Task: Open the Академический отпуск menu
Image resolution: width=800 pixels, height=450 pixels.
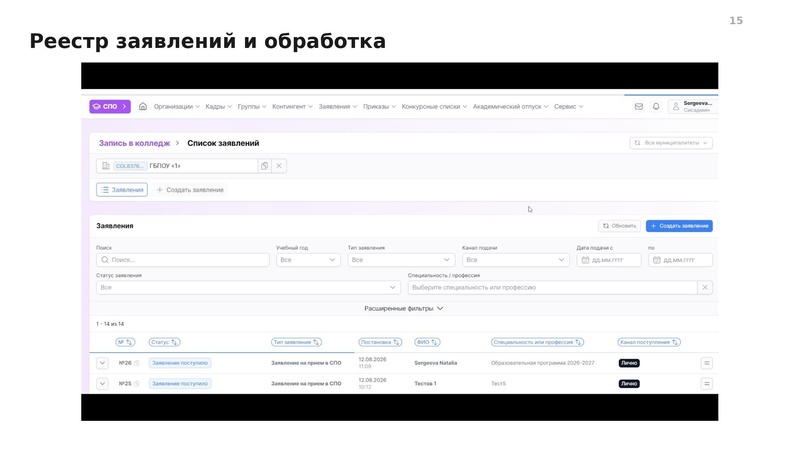Action: click(x=510, y=107)
